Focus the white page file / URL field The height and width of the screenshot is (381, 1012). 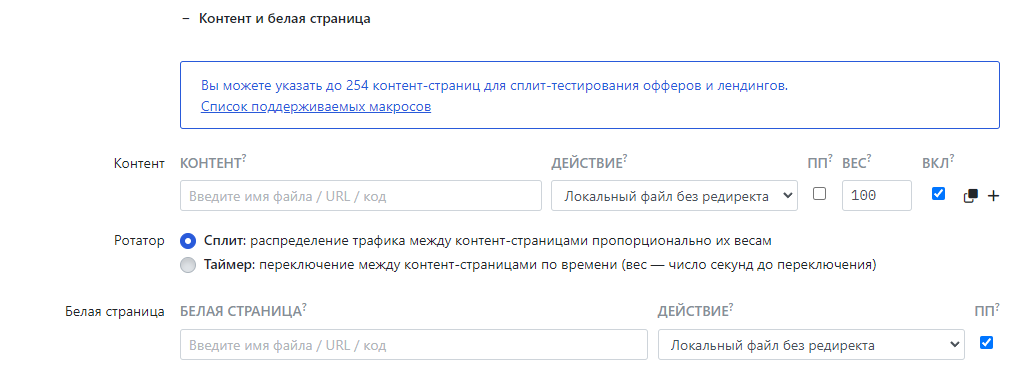[x=414, y=345]
